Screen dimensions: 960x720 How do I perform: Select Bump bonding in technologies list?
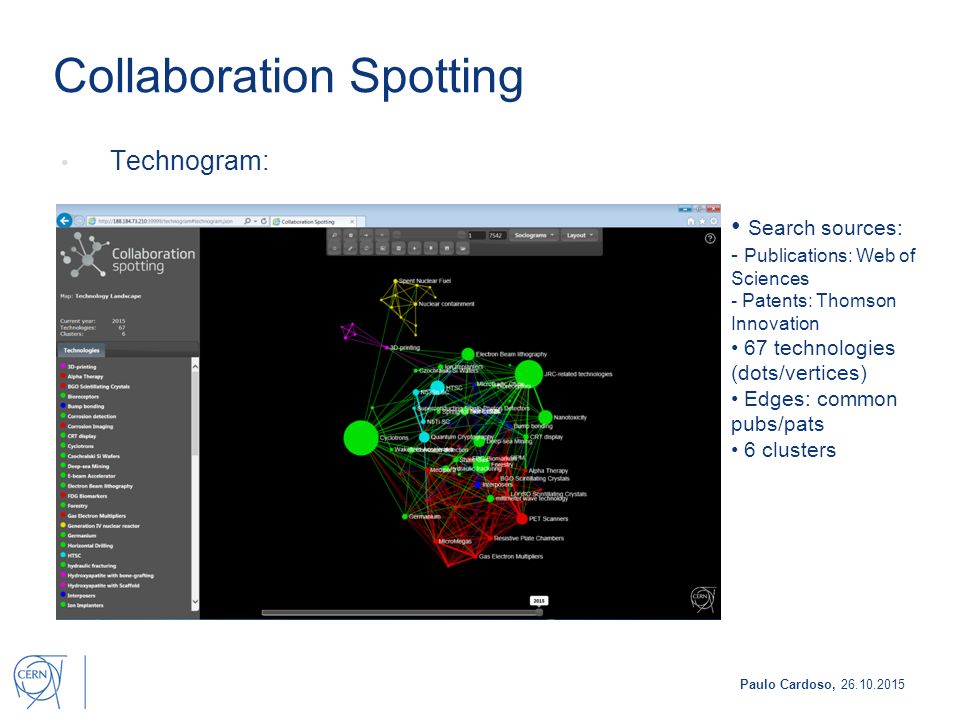[x=82, y=407]
